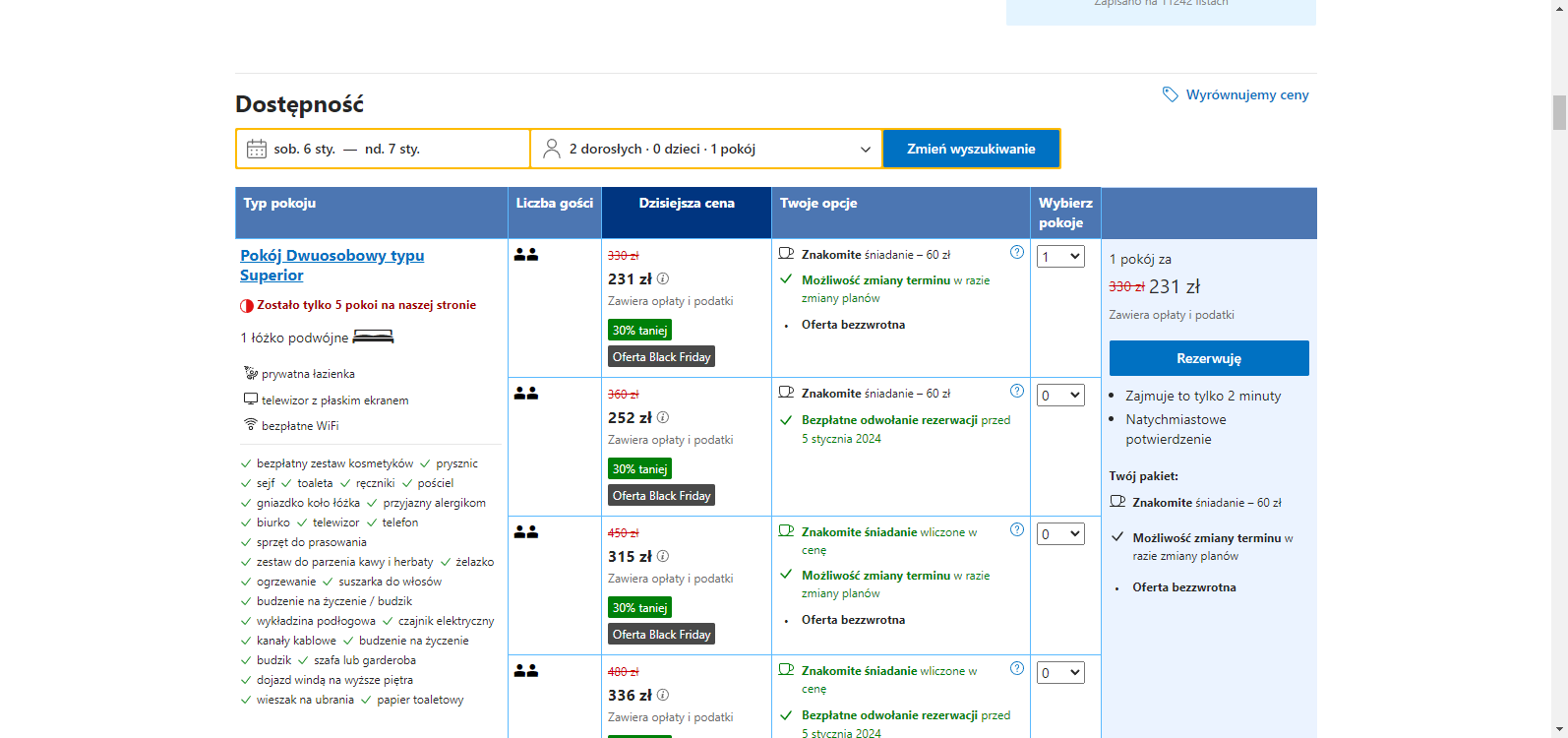Click the free WiFi icon
1568x738 pixels.
[x=251, y=424]
